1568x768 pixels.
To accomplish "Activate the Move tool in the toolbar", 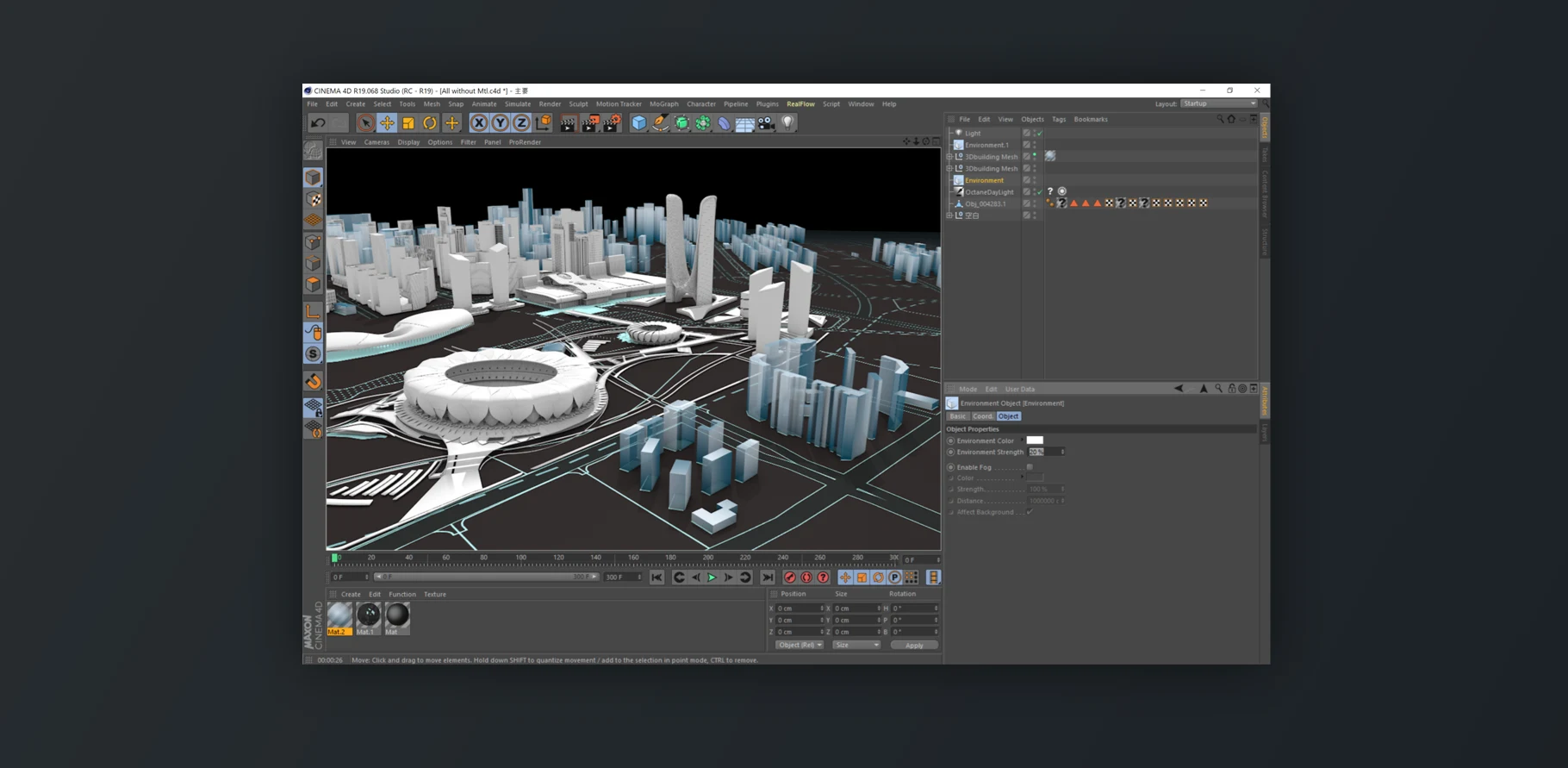I will [x=387, y=123].
